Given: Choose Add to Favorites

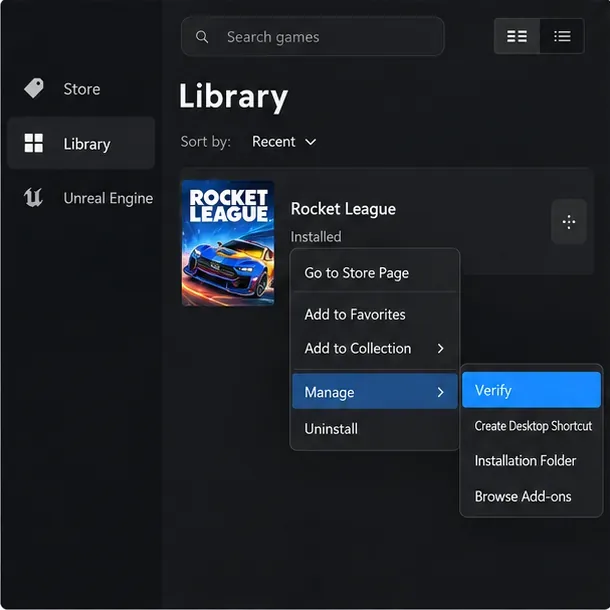Looking at the screenshot, I should point(375,314).
